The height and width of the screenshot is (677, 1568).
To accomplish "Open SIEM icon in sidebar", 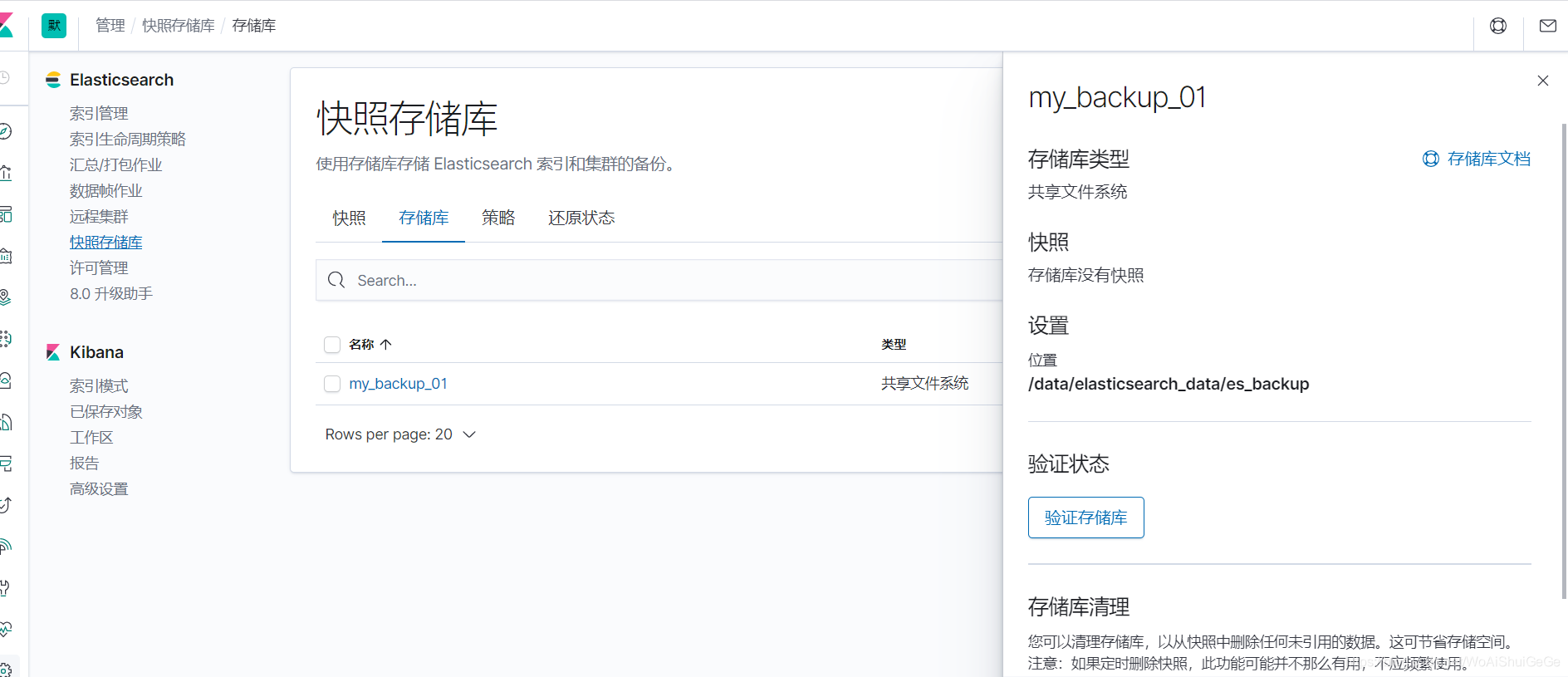I will [5, 547].
